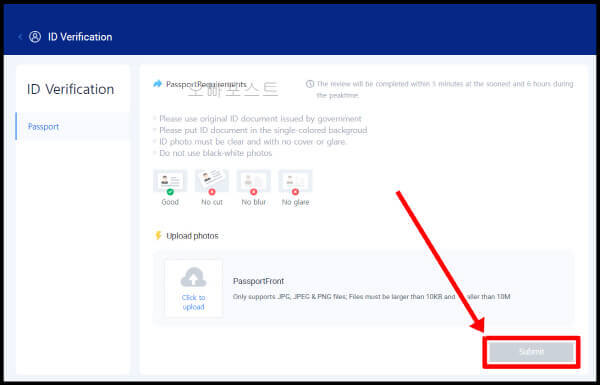The image size is (600, 385).
Task: Submit the ID verification form
Action: [531, 352]
